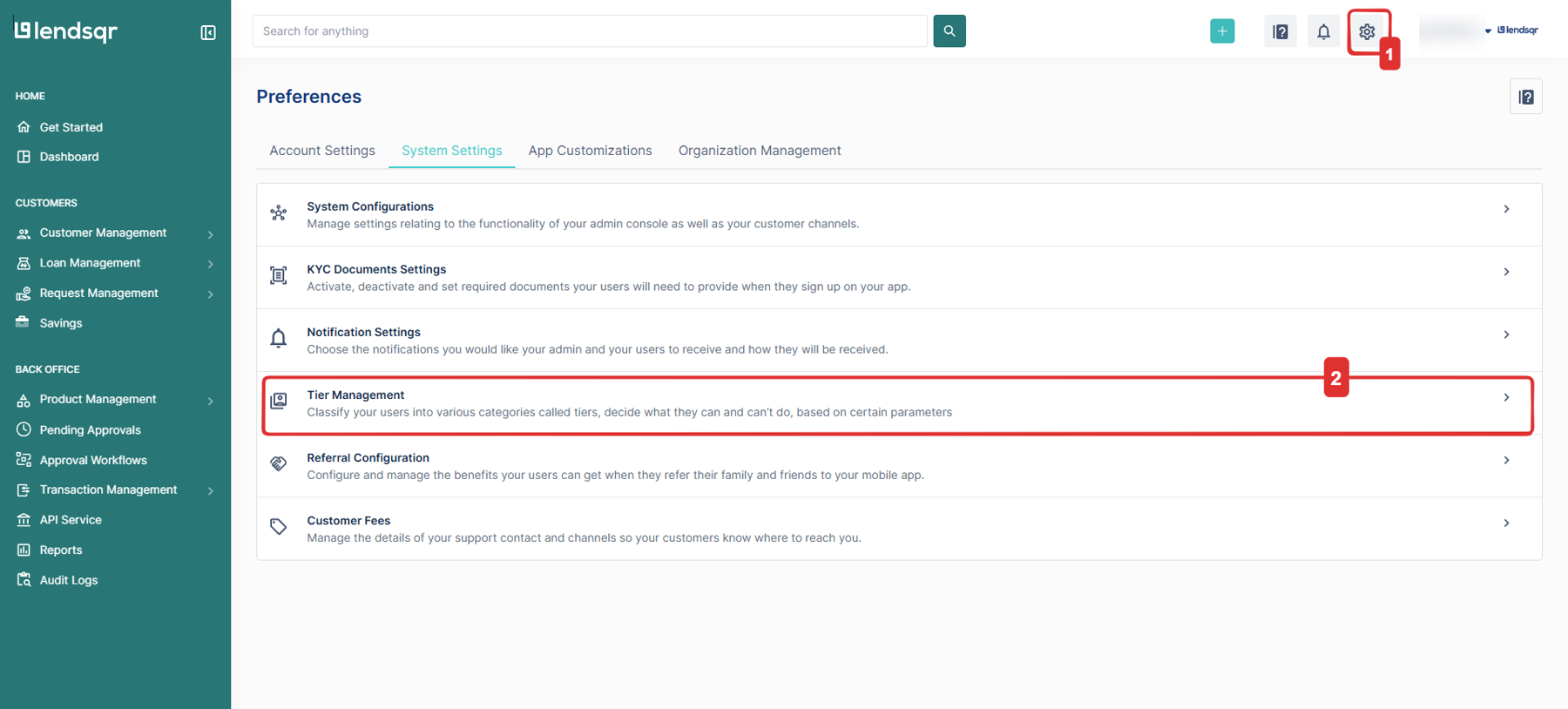Click the green plus quick-add button
Viewport: 1568px width, 709px height.
tap(1222, 31)
